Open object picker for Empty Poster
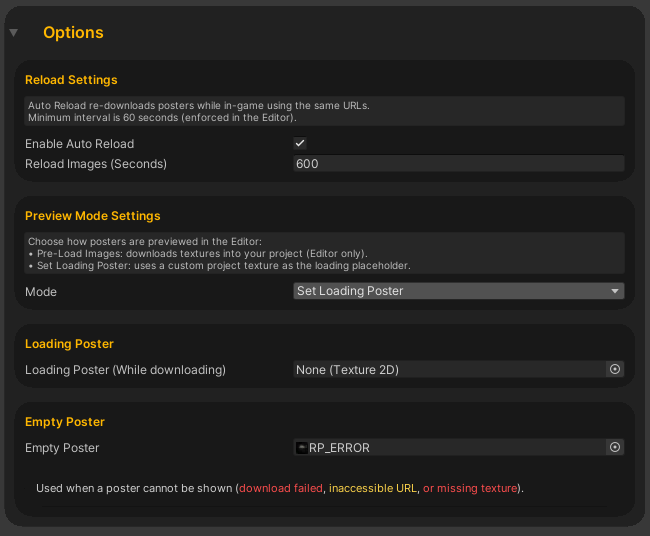Image resolution: width=650 pixels, height=536 pixels. pyautogui.click(x=615, y=447)
